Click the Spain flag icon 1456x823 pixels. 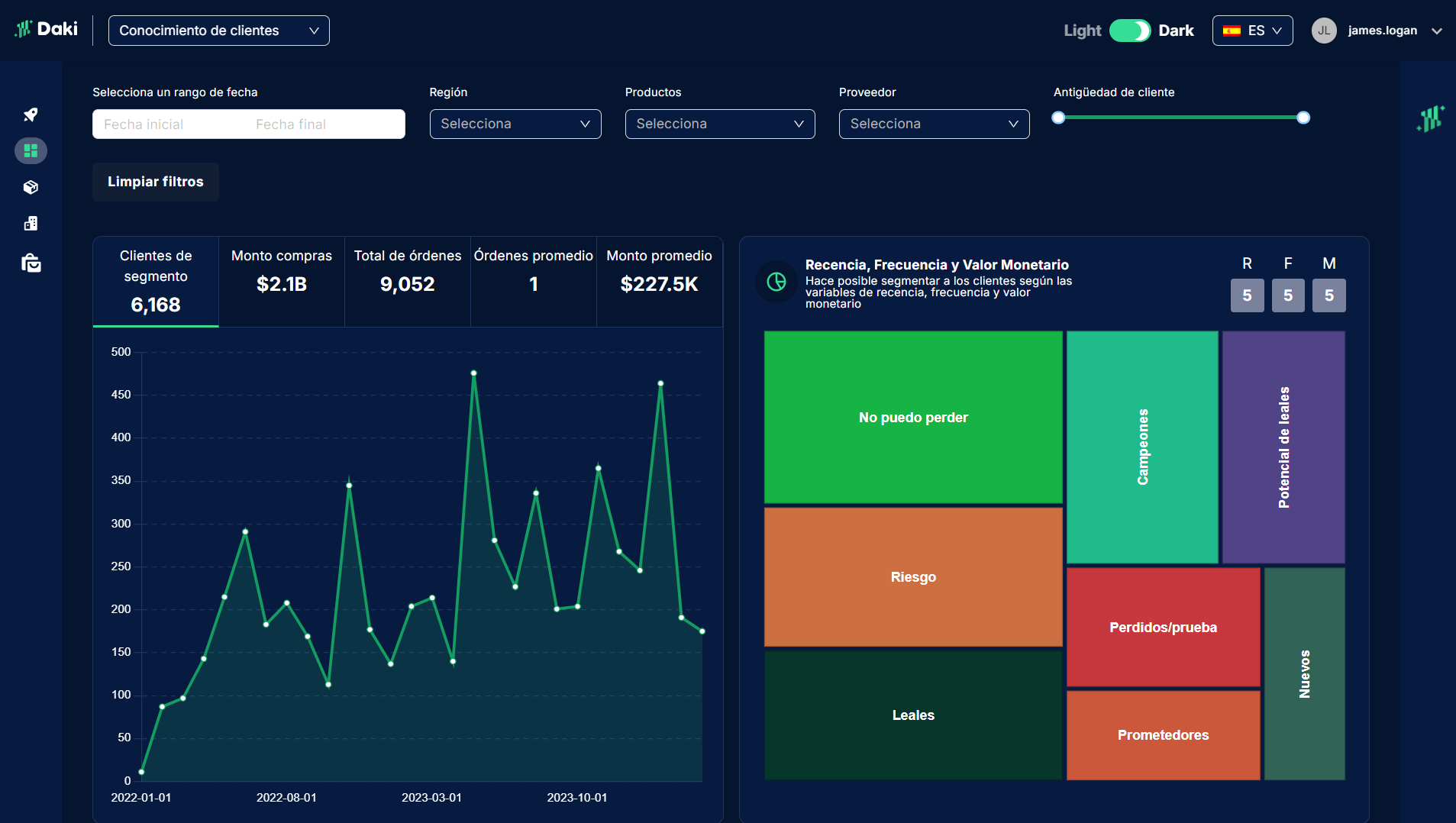[x=1232, y=31]
